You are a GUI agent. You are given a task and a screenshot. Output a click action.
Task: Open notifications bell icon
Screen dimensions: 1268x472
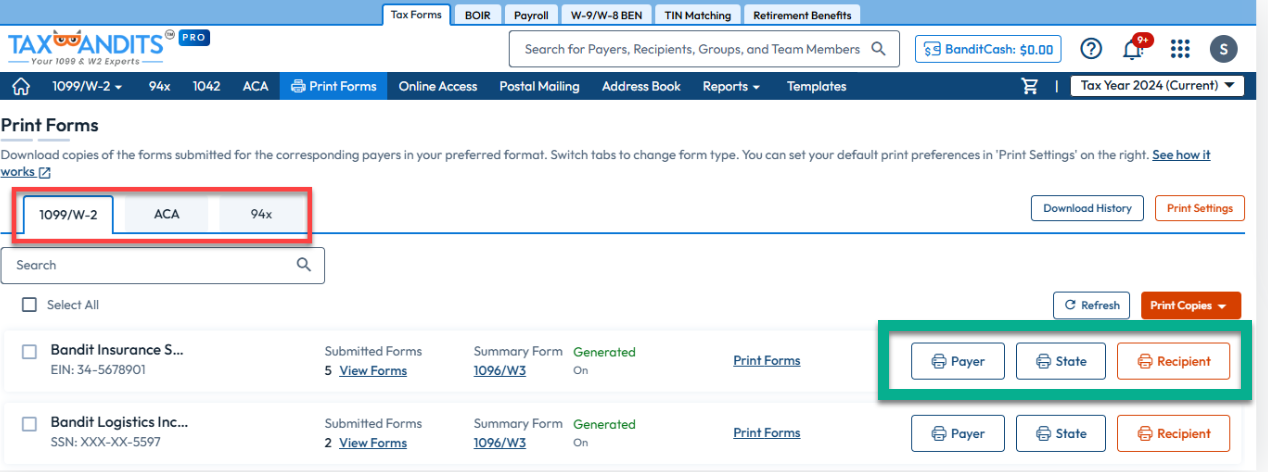tap(1134, 49)
